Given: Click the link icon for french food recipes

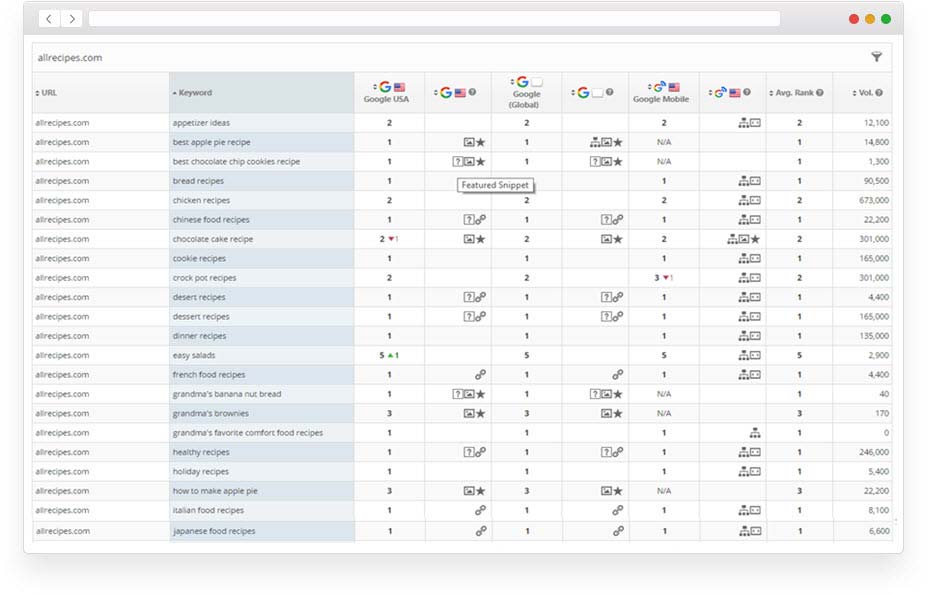Looking at the screenshot, I should (481, 375).
